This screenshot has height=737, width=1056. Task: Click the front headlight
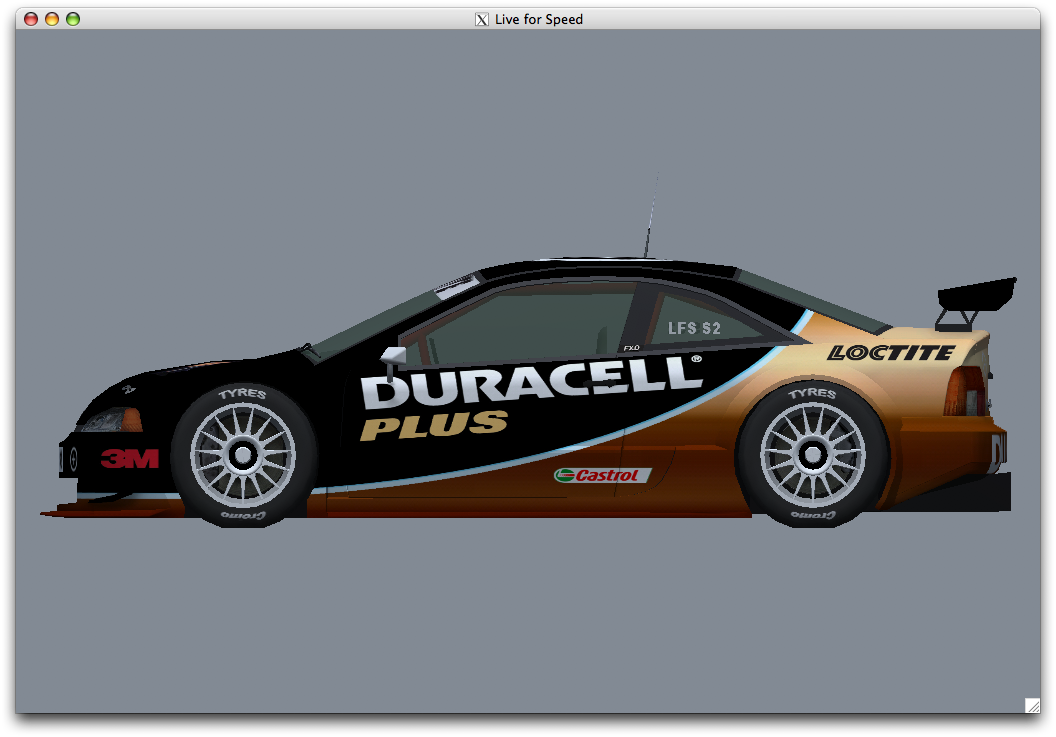[110, 420]
